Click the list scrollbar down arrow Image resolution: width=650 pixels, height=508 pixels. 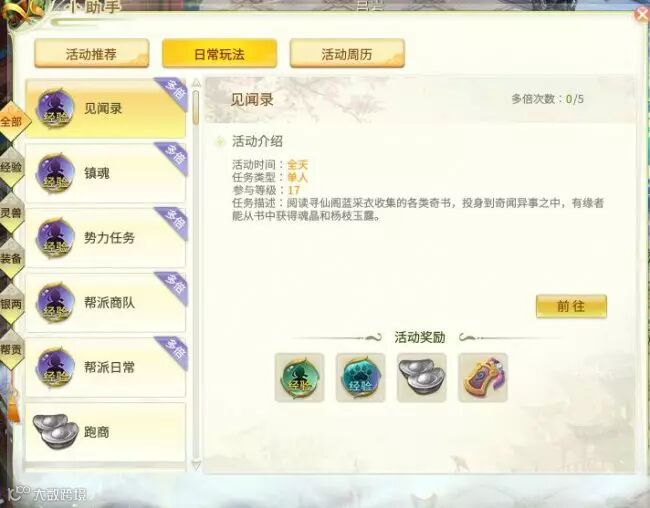[x=196, y=464]
